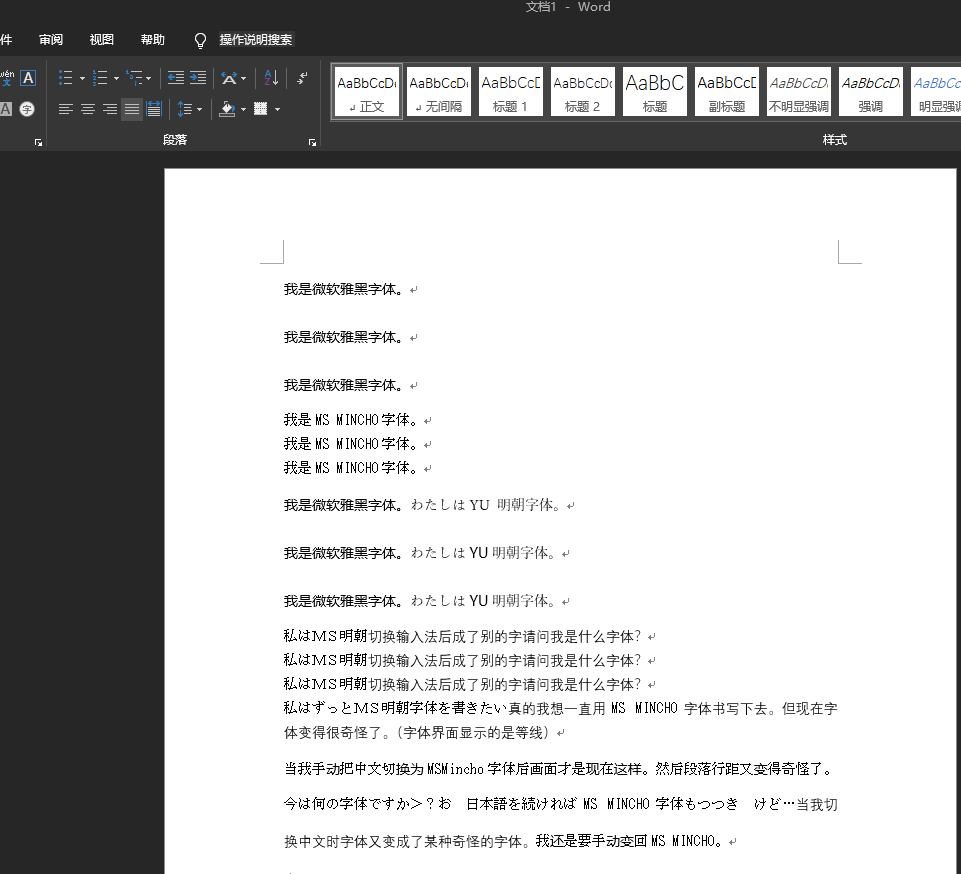Open line spacing dropdown arrow
The width and height of the screenshot is (961, 874).
(200, 109)
